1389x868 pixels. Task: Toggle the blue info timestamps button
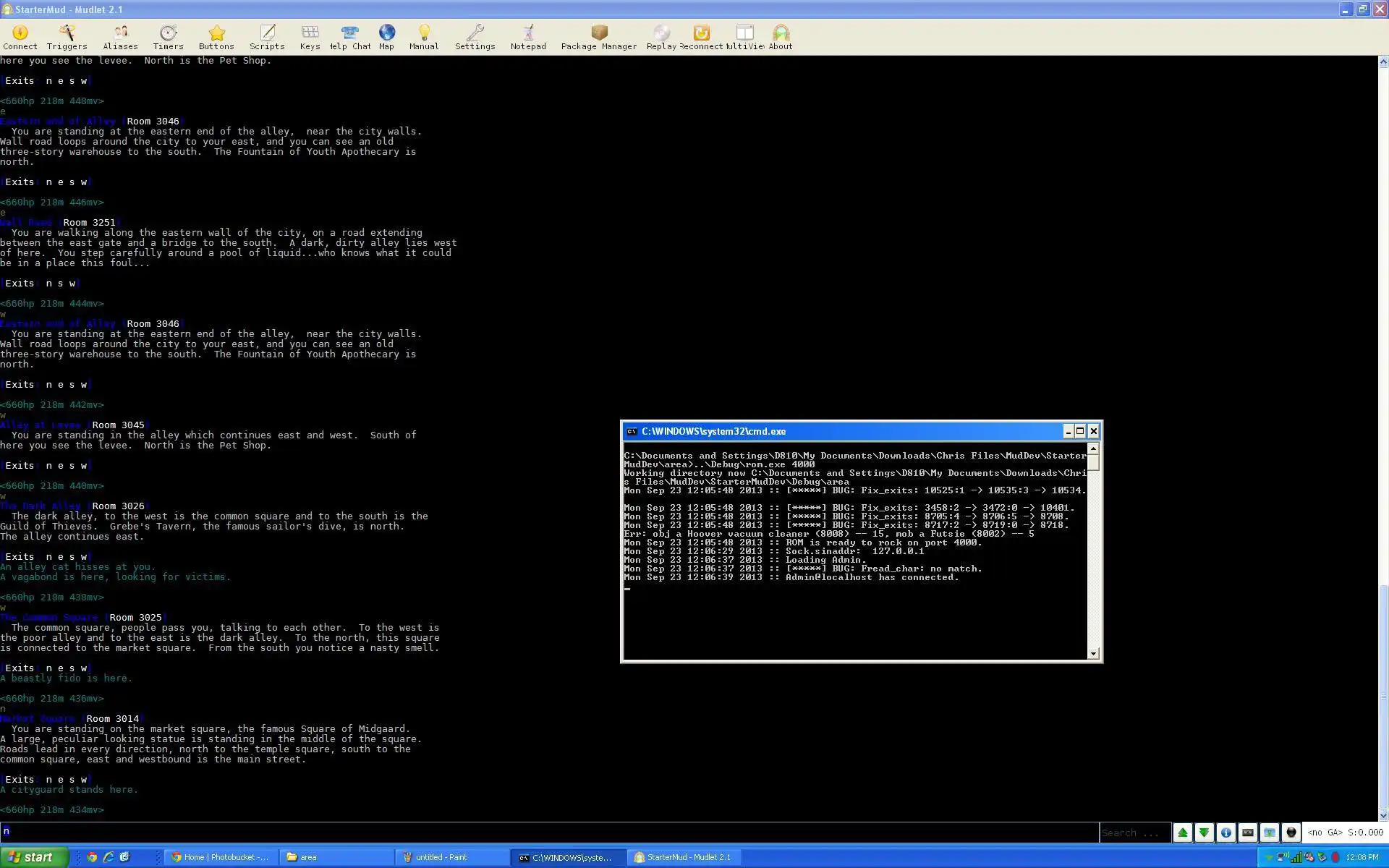click(x=1226, y=833)
